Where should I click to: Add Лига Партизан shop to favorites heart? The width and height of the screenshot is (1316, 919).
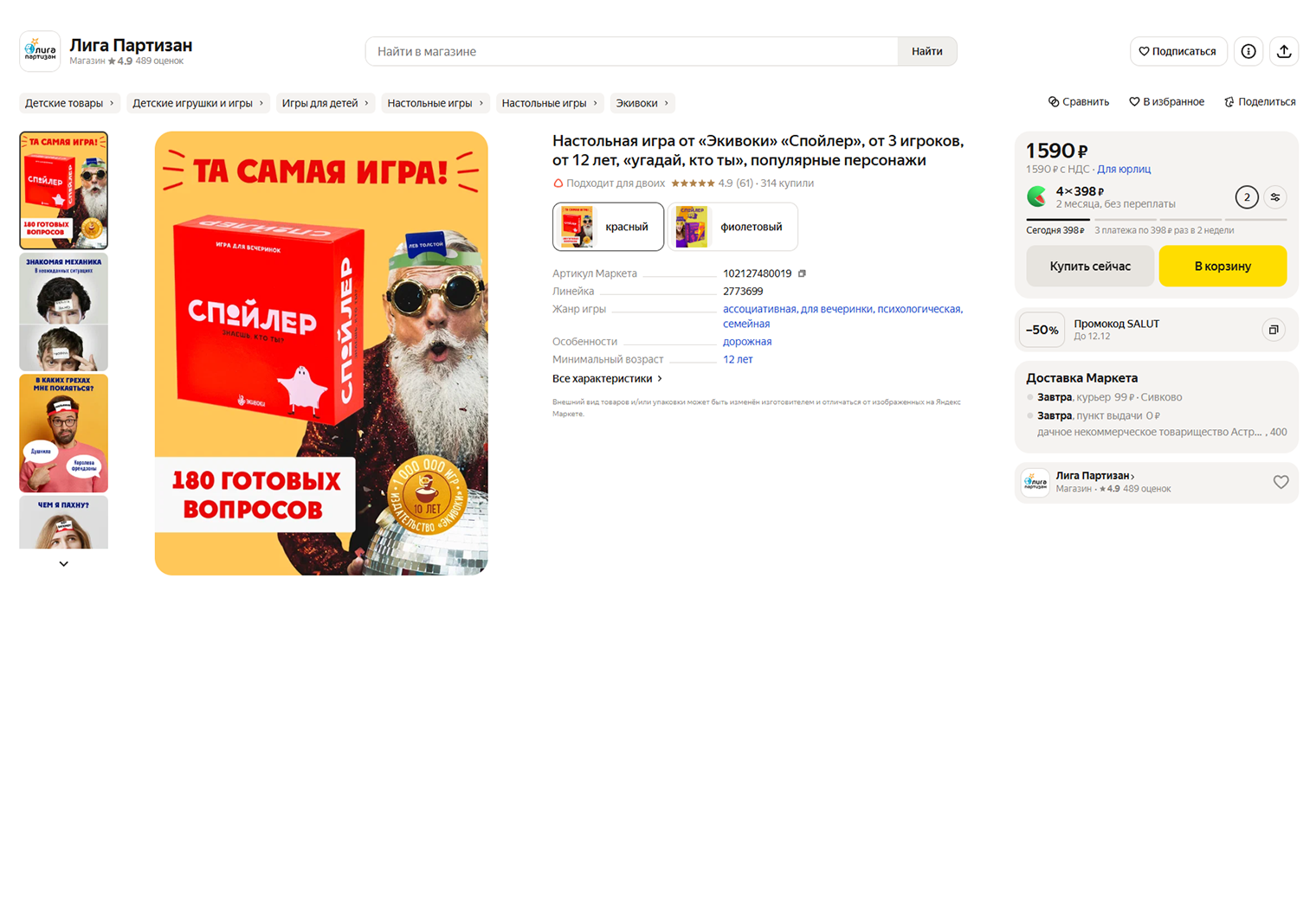1281,482
